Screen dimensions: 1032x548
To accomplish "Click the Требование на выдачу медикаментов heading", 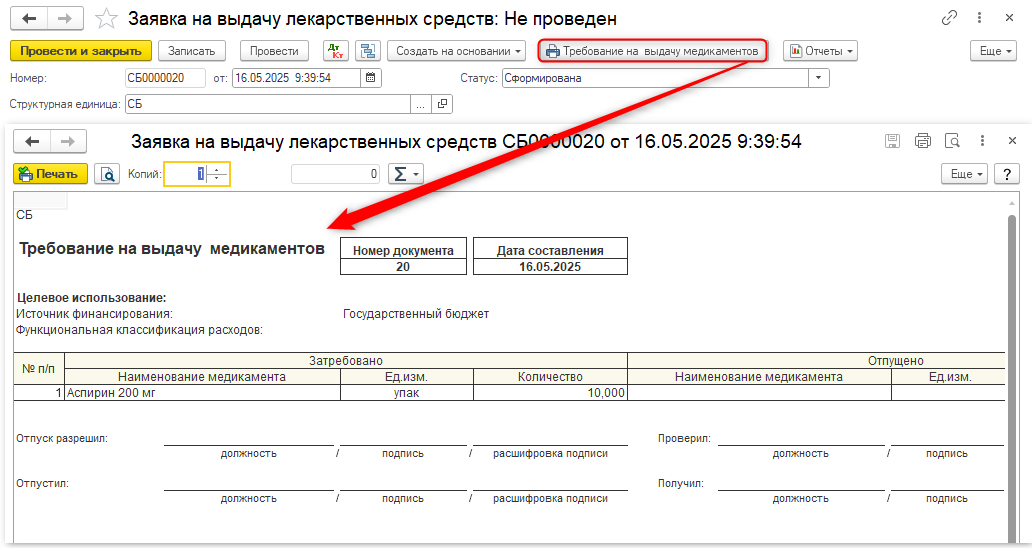I will point(172,249).
